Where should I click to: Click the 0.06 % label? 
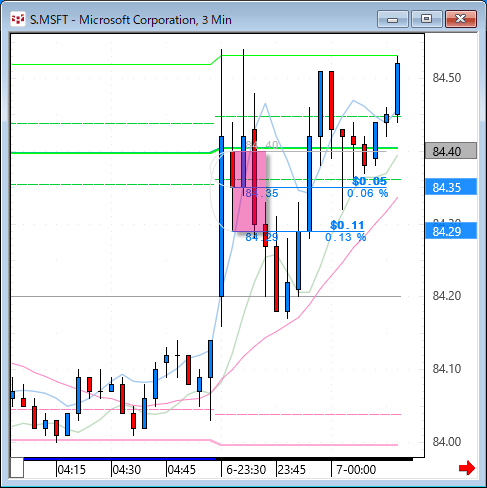(368, 193)
